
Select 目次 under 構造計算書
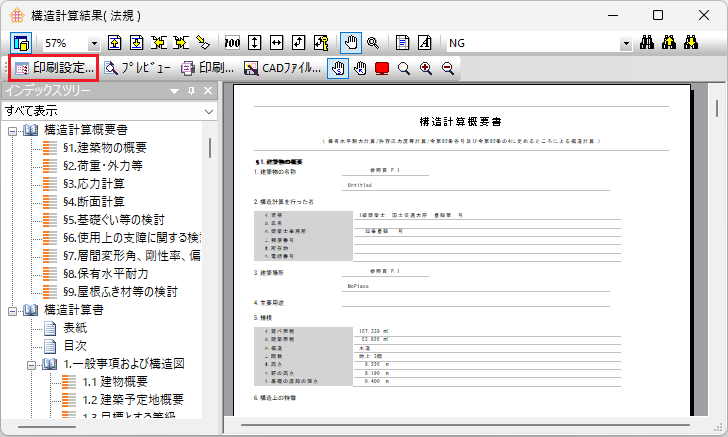[x=75, y=346]
